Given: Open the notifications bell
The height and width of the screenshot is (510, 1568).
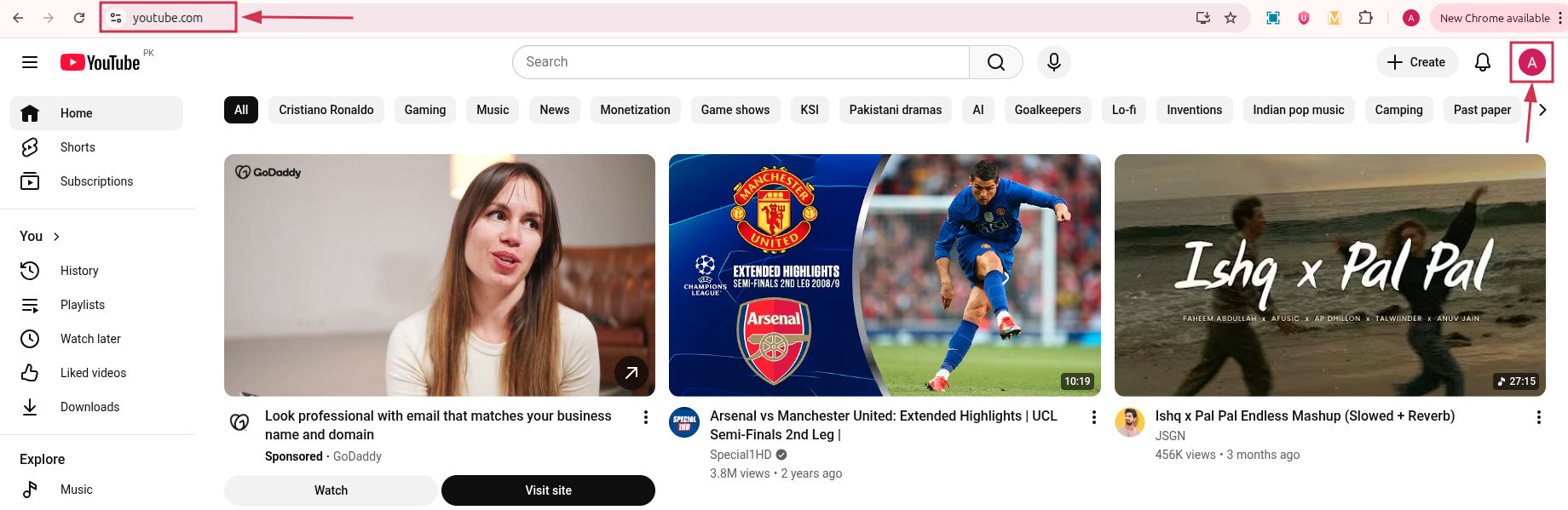Looking at the screenshot, I should click(x=1483, y=62).
